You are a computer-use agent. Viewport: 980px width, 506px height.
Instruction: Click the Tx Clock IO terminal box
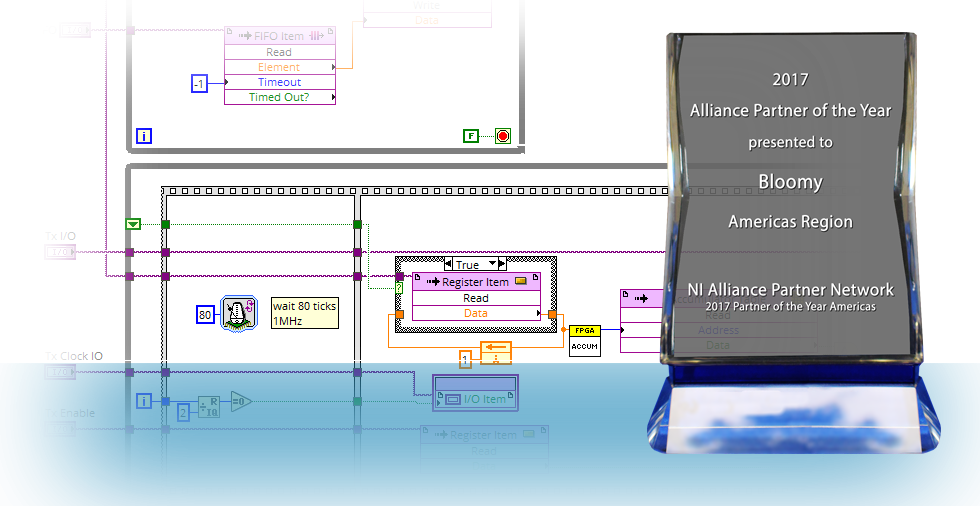[61, 372]
